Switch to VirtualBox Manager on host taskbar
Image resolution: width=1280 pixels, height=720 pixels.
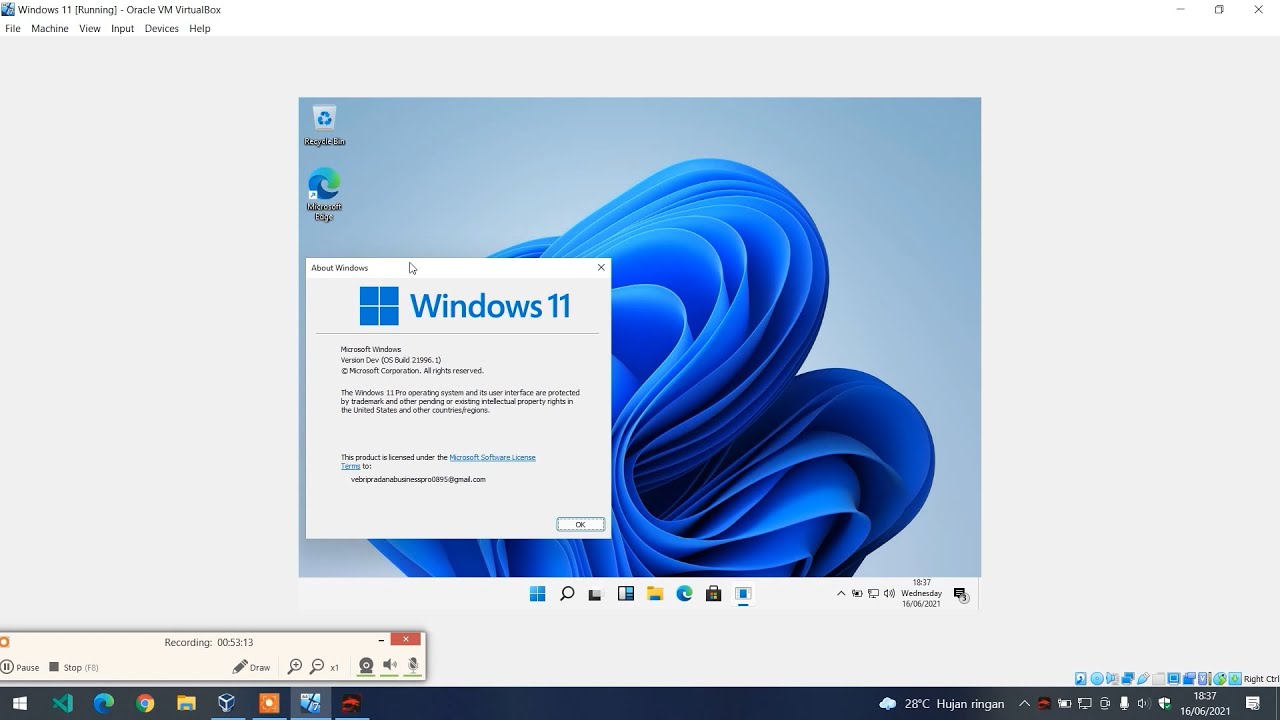tap(227, 703)
